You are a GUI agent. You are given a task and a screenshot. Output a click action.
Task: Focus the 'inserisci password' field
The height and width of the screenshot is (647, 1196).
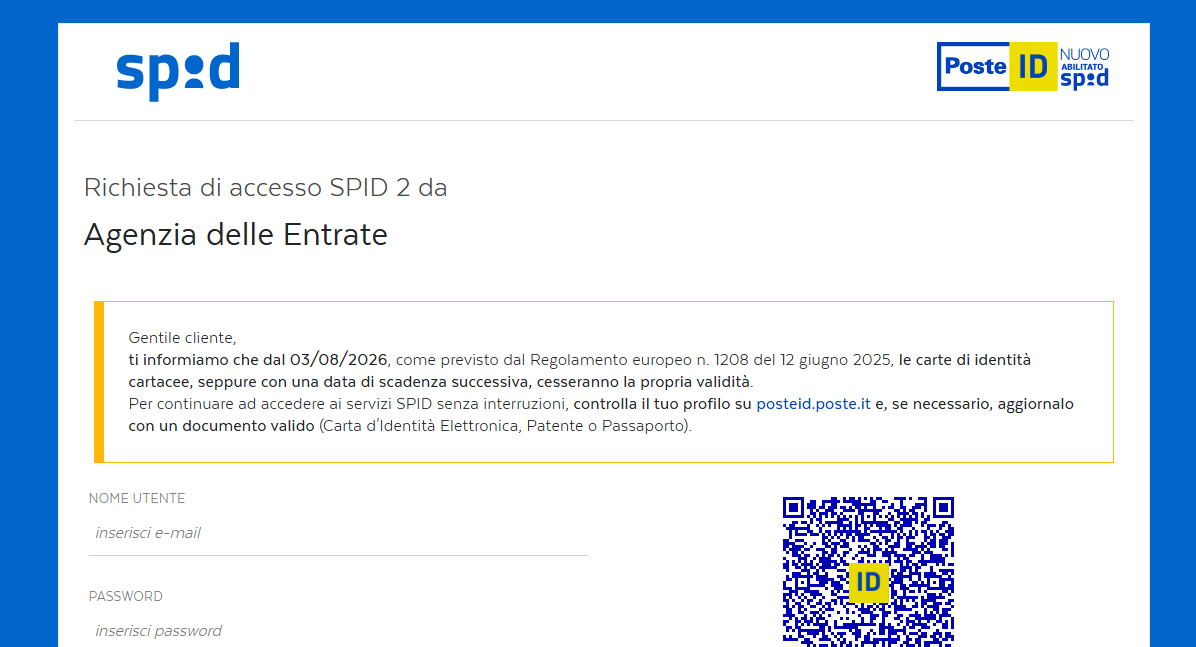pyautogui.click(x=338, y=631)
